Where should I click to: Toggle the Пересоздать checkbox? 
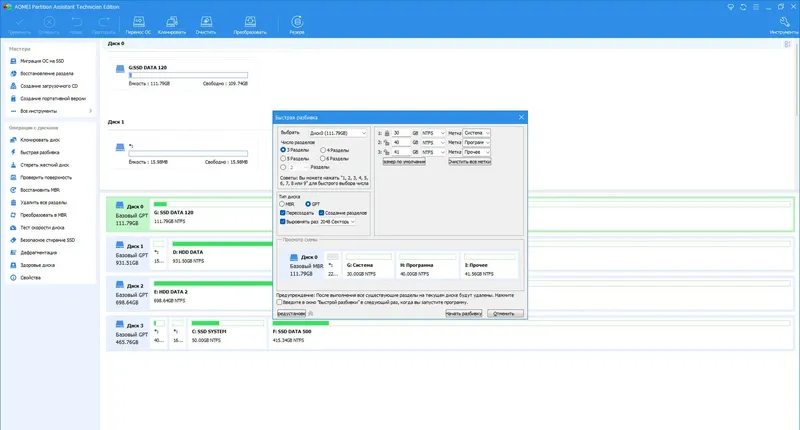click(283, 213)
